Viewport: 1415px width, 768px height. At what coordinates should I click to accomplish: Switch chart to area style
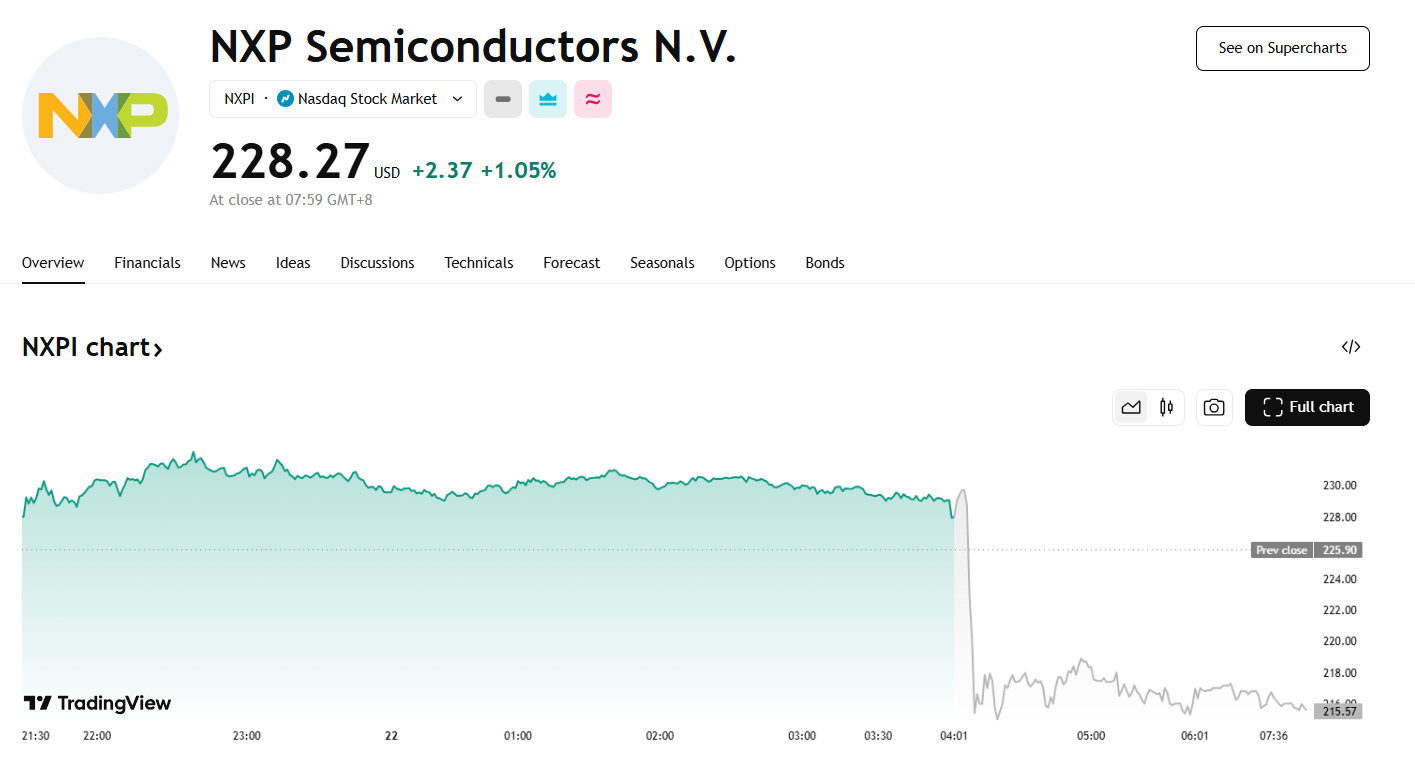click(1131, 407)
